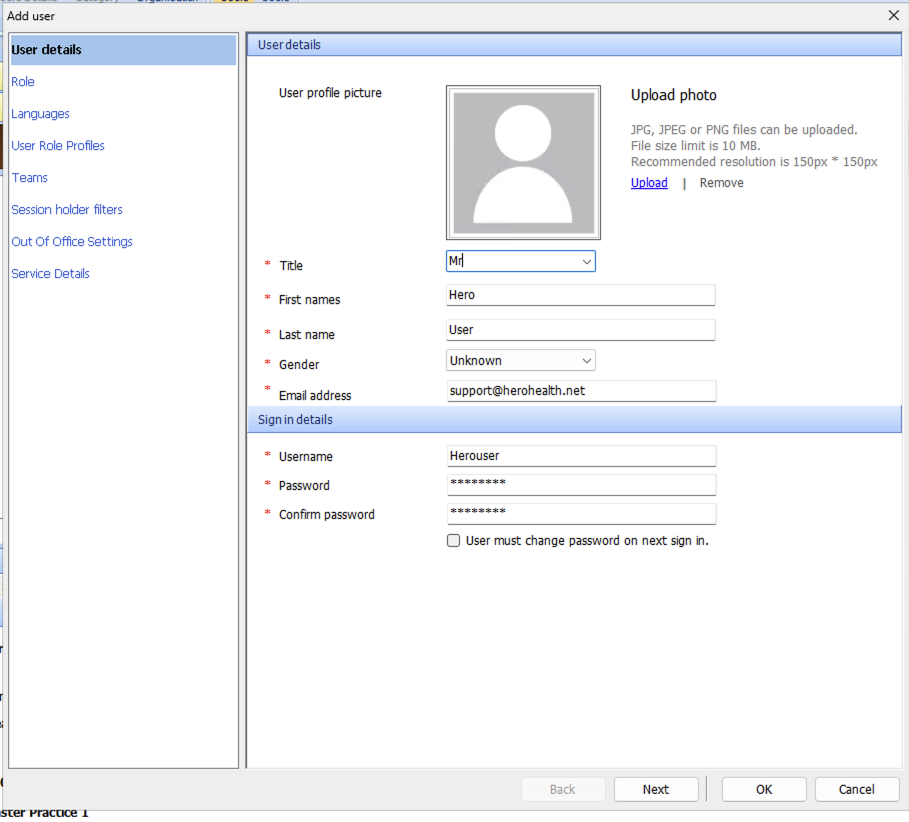The height and width of the screenshot is (822, 909).
Task: Enable user must change password checkbox
Action: [x=454, y=541]
